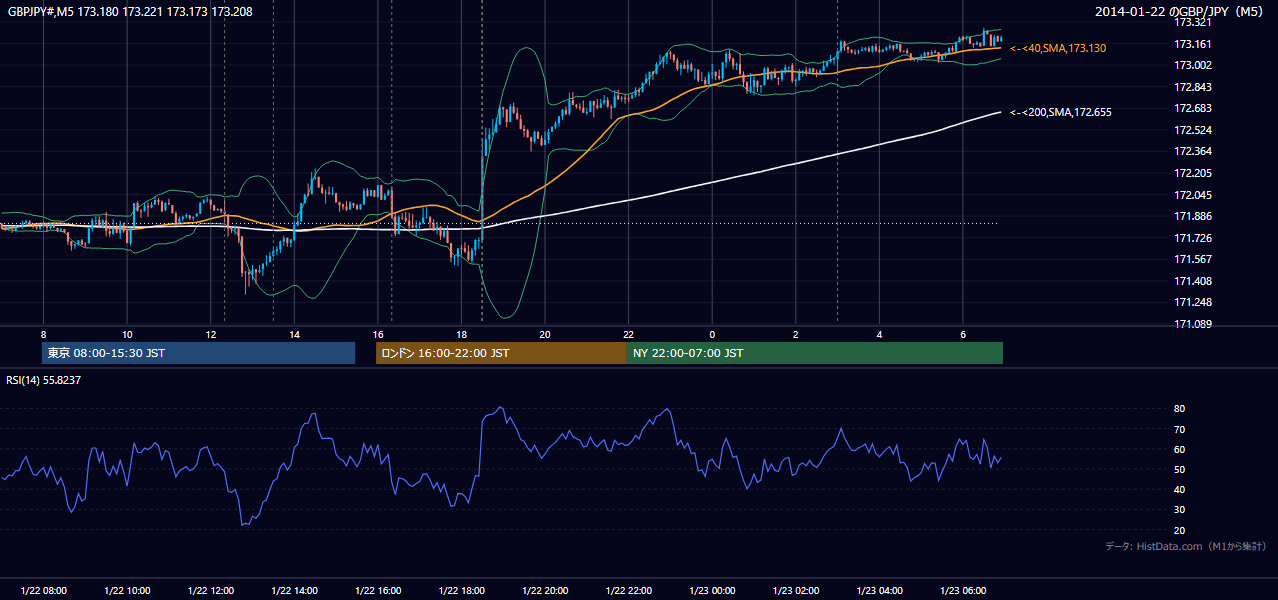Screen dimensions: 1278x600
Task: Click the bottom time label 1/22 16:00
Action: point(378,591)
